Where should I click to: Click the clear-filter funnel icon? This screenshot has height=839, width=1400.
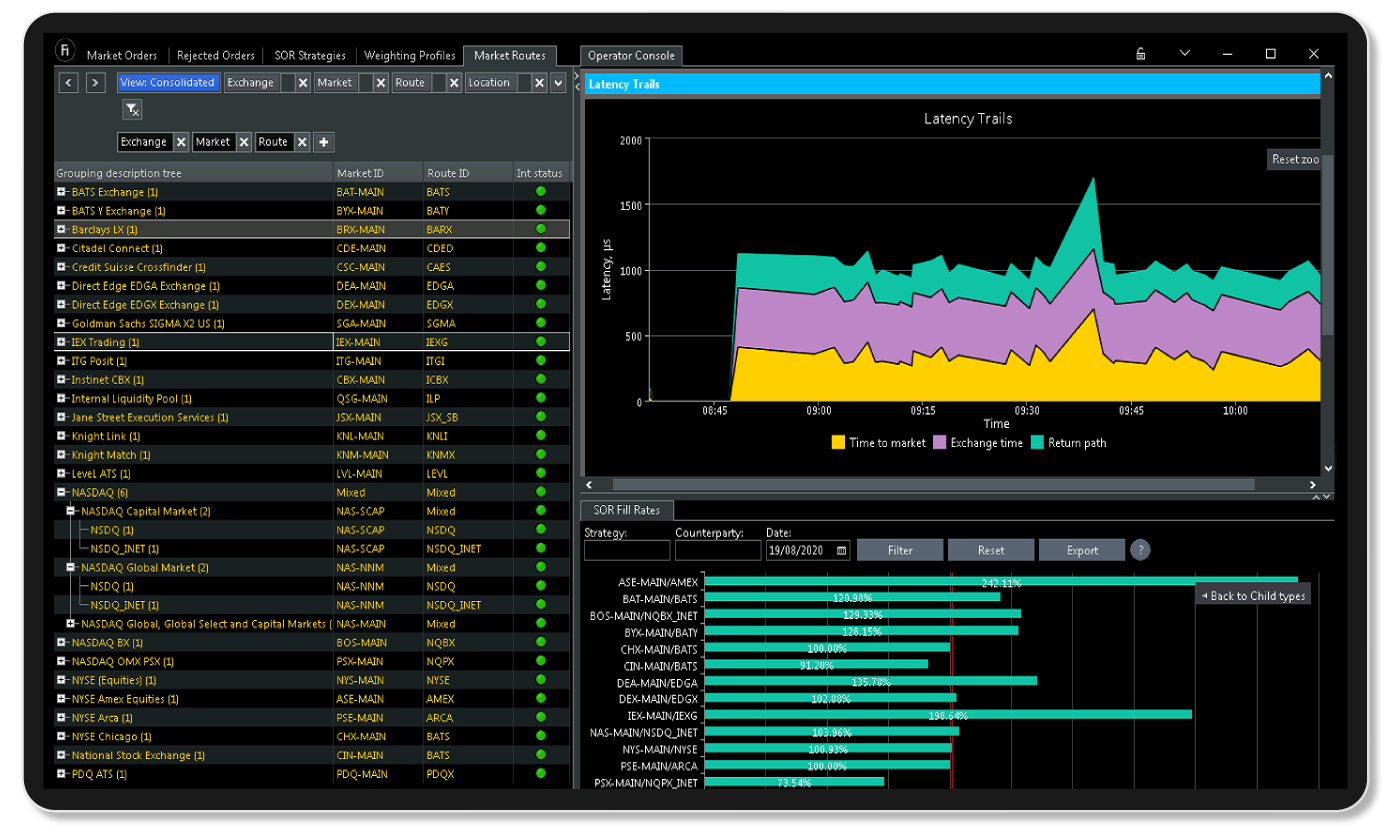click(133, 109)
